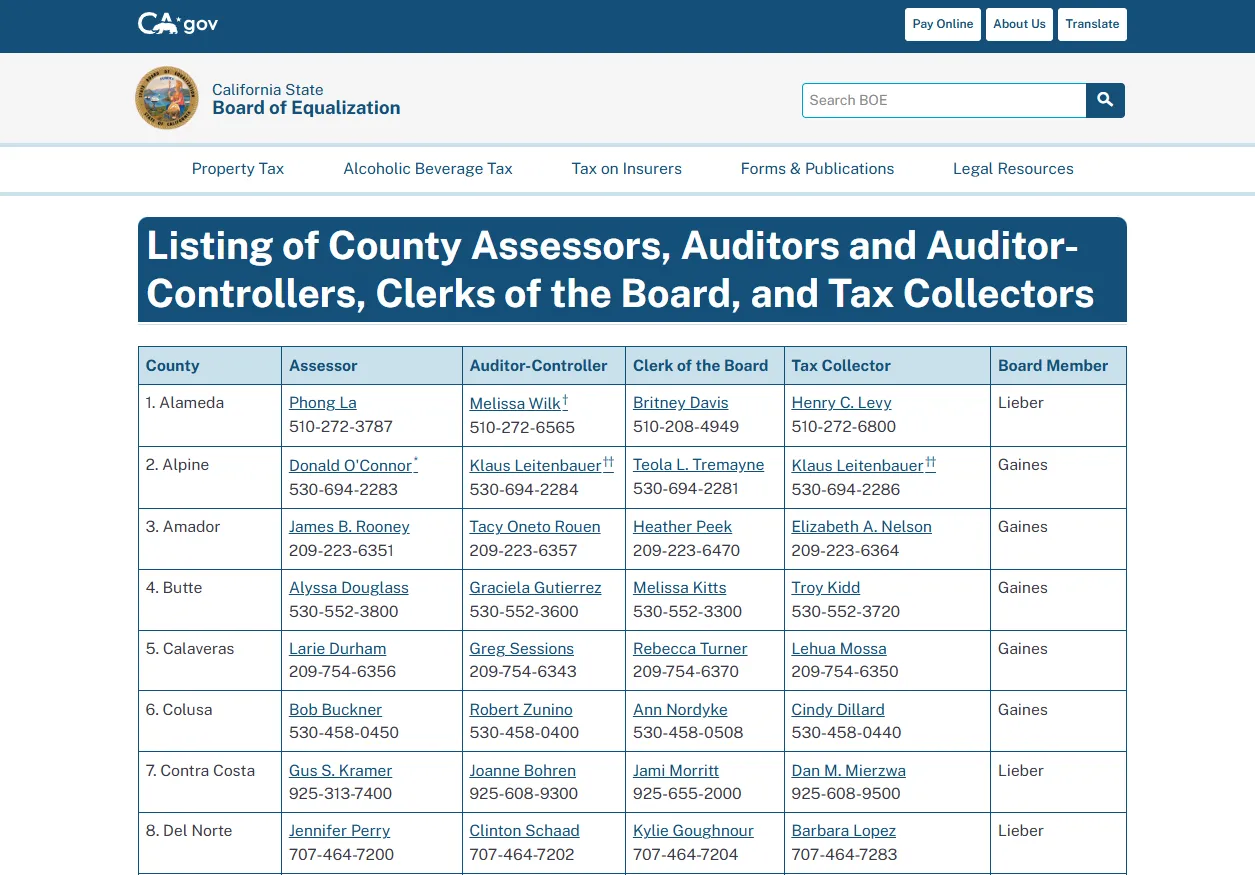This screenshot has height=875, width=1255.
Task: Open the Property Tax menu
Action: tap(238, 169)
